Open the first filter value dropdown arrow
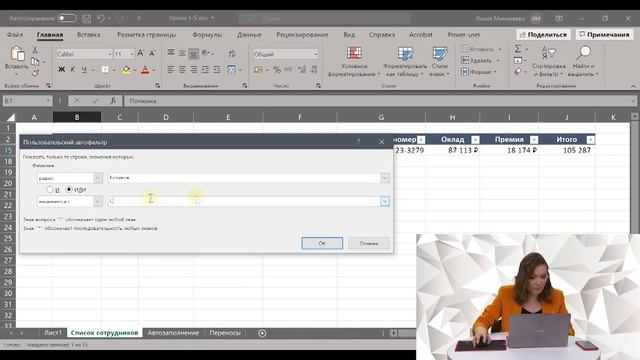This screenshot has width=640, height=360. 384,178
